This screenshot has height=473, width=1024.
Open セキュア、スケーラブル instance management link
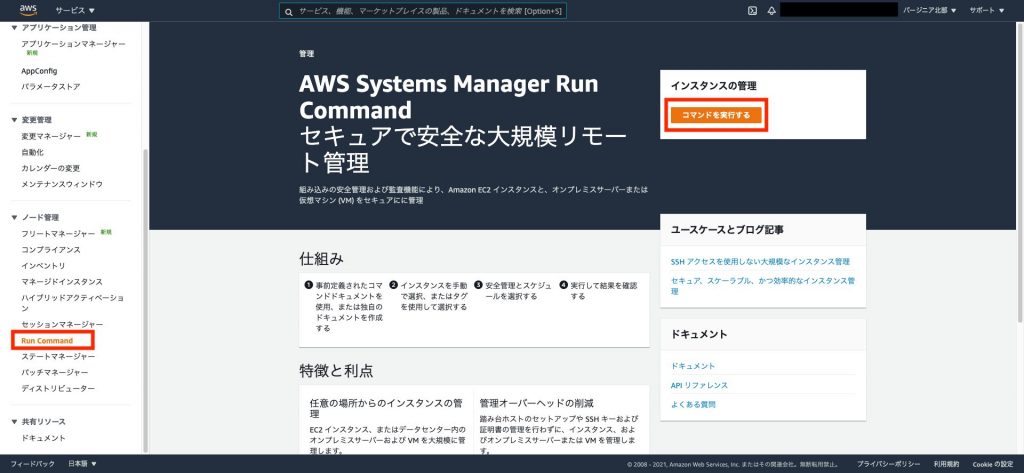[763, 286]
